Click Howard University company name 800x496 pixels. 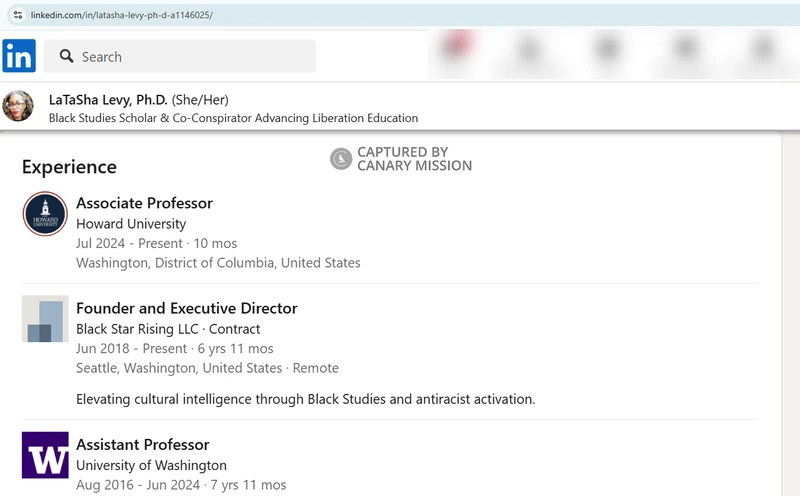[131, 224]
